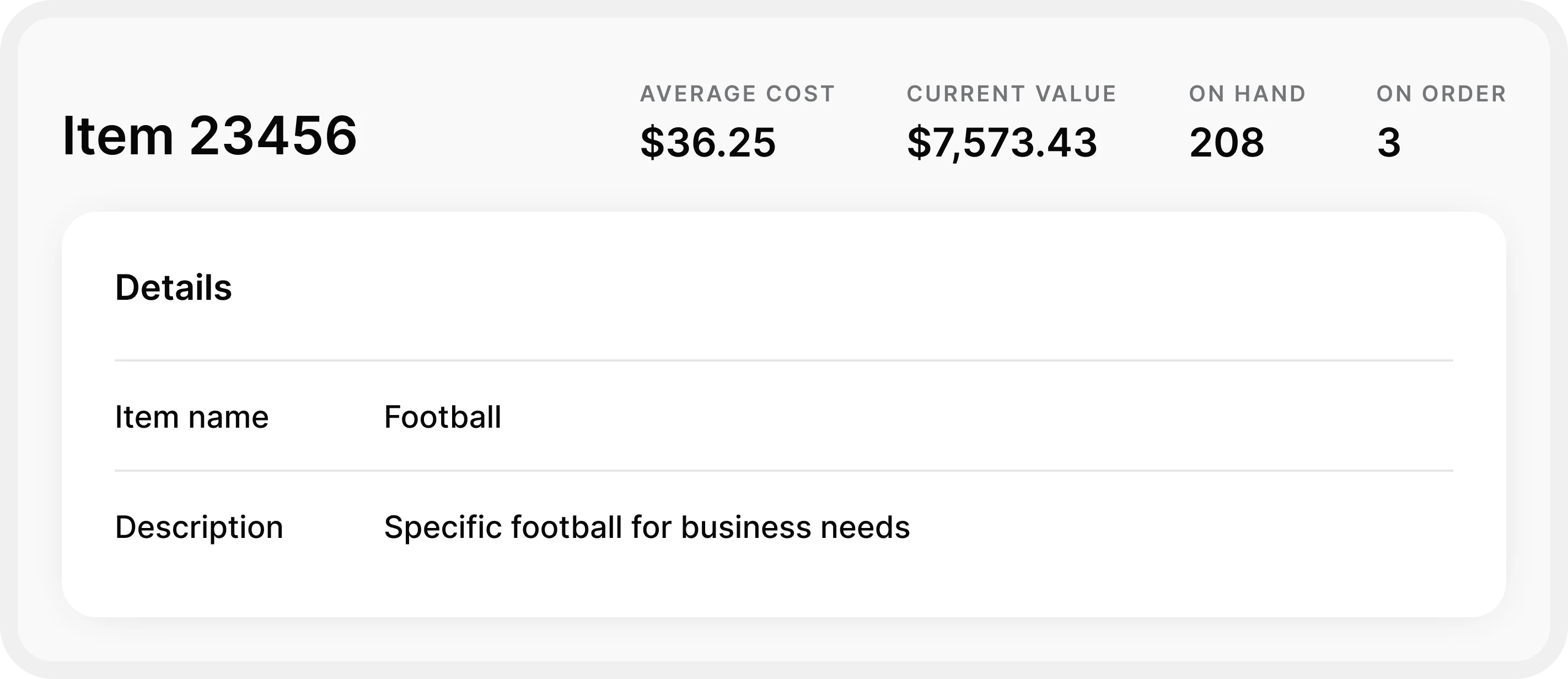This screenshot has width=1568, height=679.
Task: Click the ON HAND label
Action: click(1248, 94)
